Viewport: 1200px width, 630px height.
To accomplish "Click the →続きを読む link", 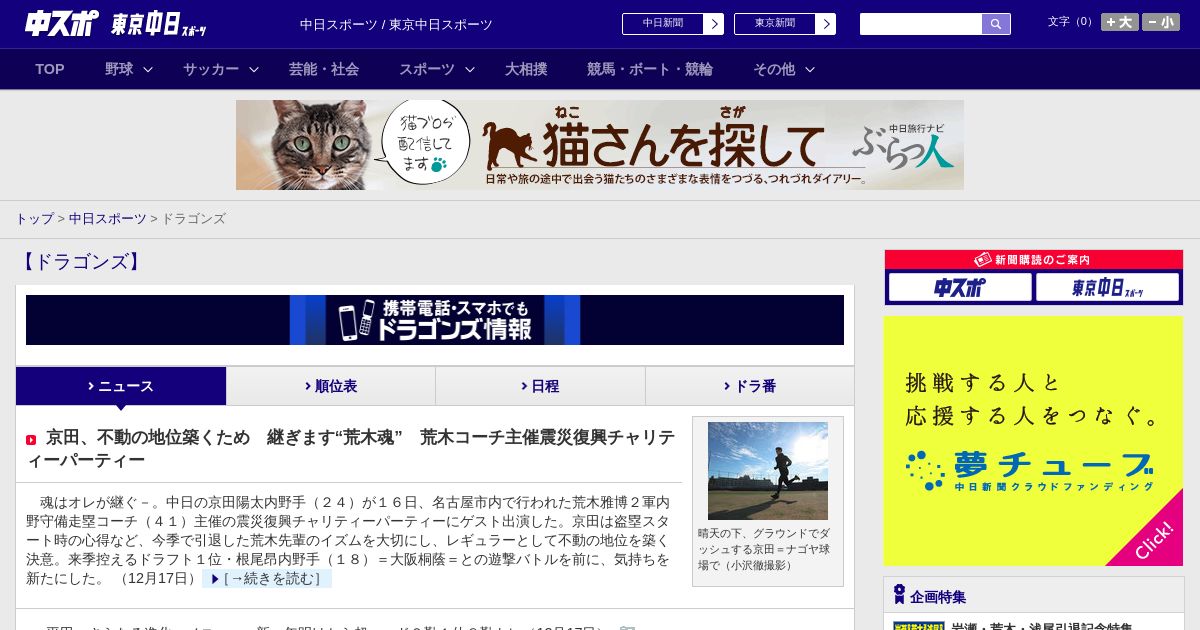I will [x=267, y=579].
